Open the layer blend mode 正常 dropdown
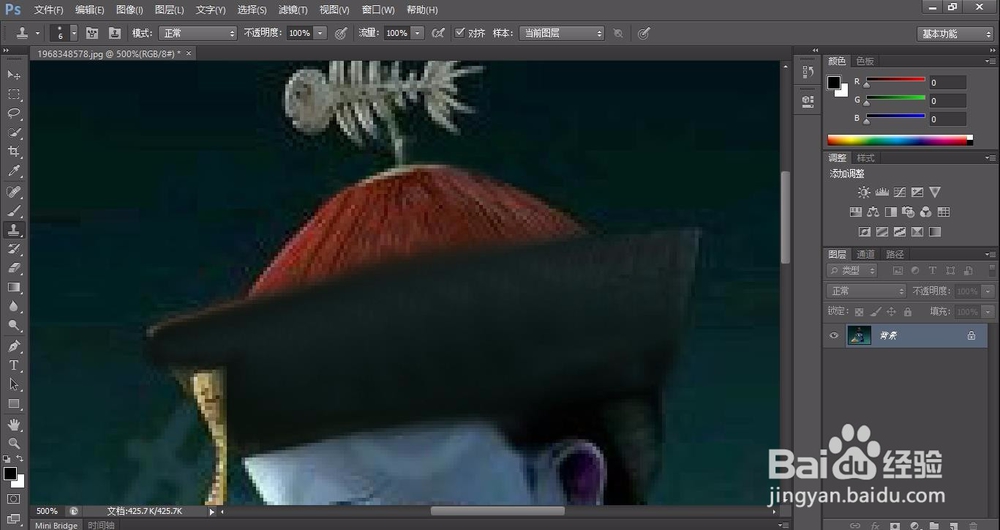This screenshot has width=1000, height=530. pyautogui.click(x=866, y=291)
